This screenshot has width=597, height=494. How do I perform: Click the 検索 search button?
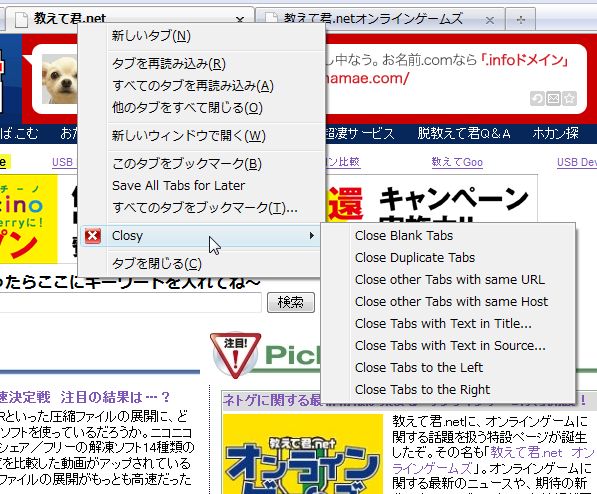[291, 302]
